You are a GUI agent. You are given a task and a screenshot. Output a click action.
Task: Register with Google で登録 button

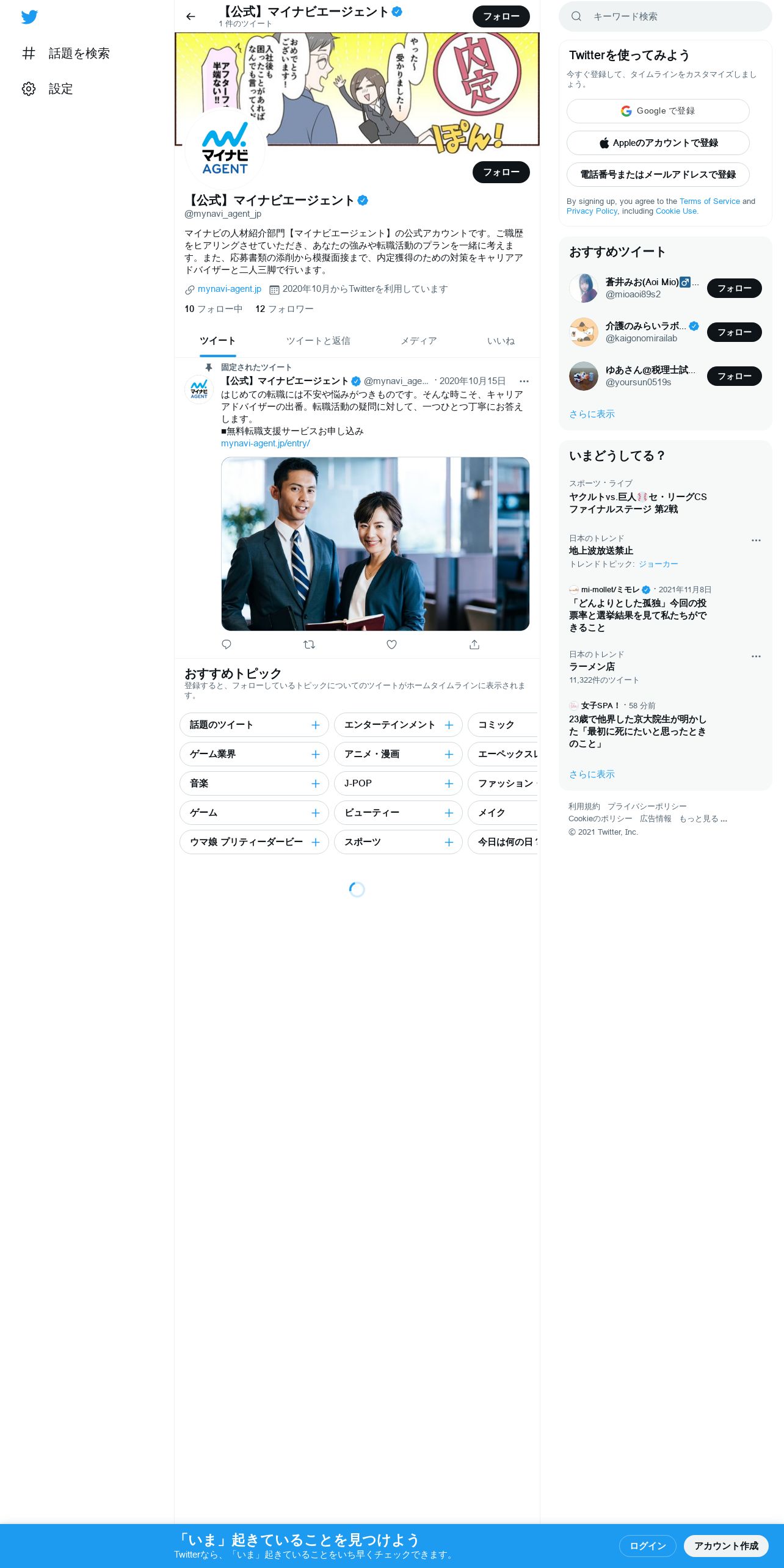coord(658,111)
